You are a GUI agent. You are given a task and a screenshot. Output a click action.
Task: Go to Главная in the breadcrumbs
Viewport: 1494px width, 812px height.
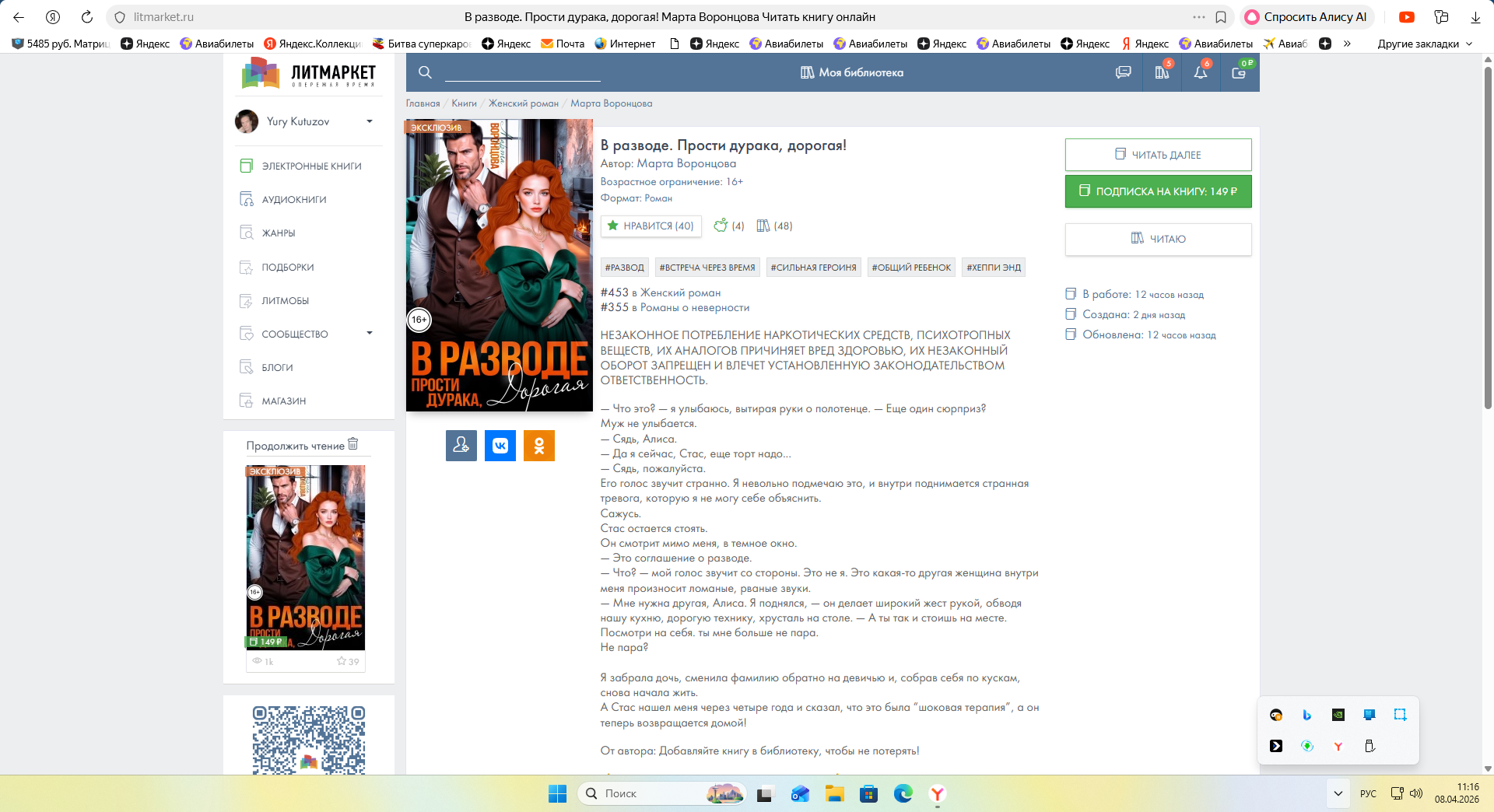(x=423, y=103)
